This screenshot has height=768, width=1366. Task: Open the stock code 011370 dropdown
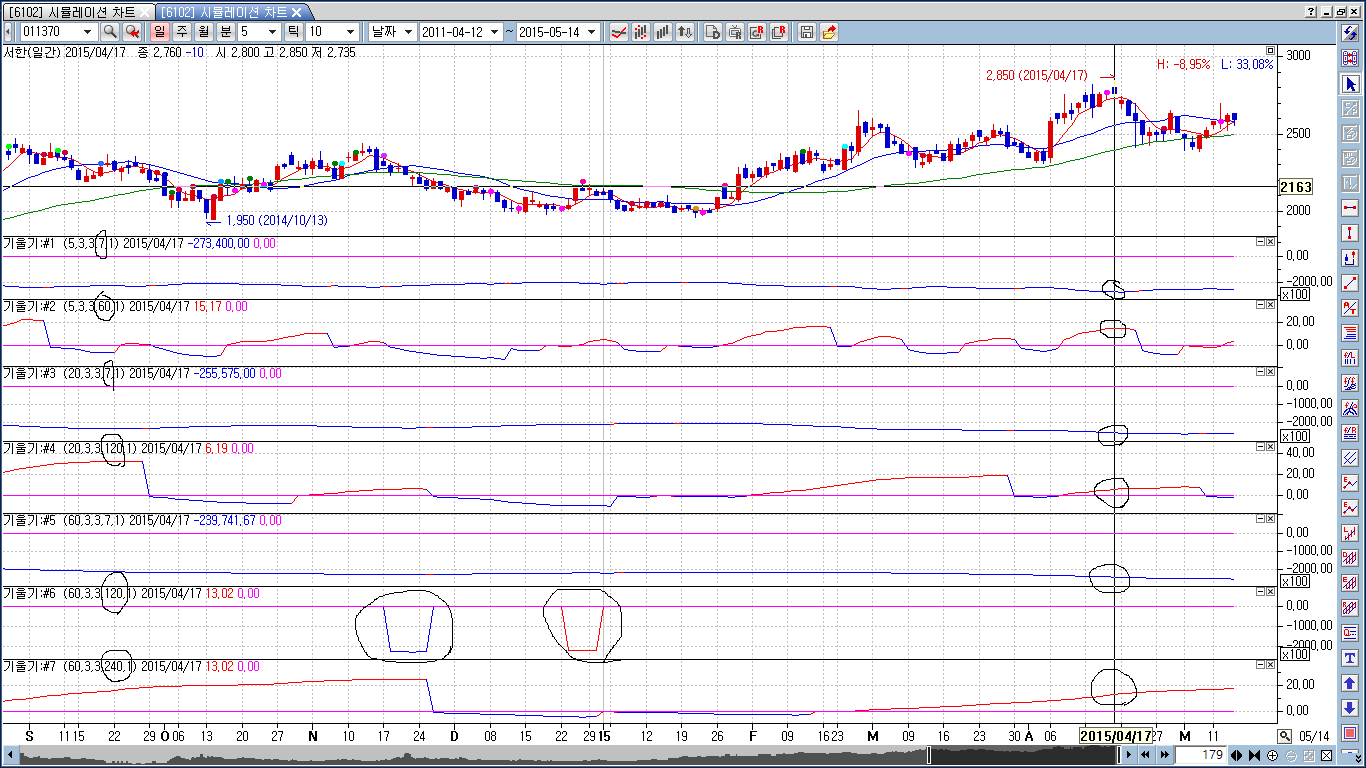[x=89, y=32]
